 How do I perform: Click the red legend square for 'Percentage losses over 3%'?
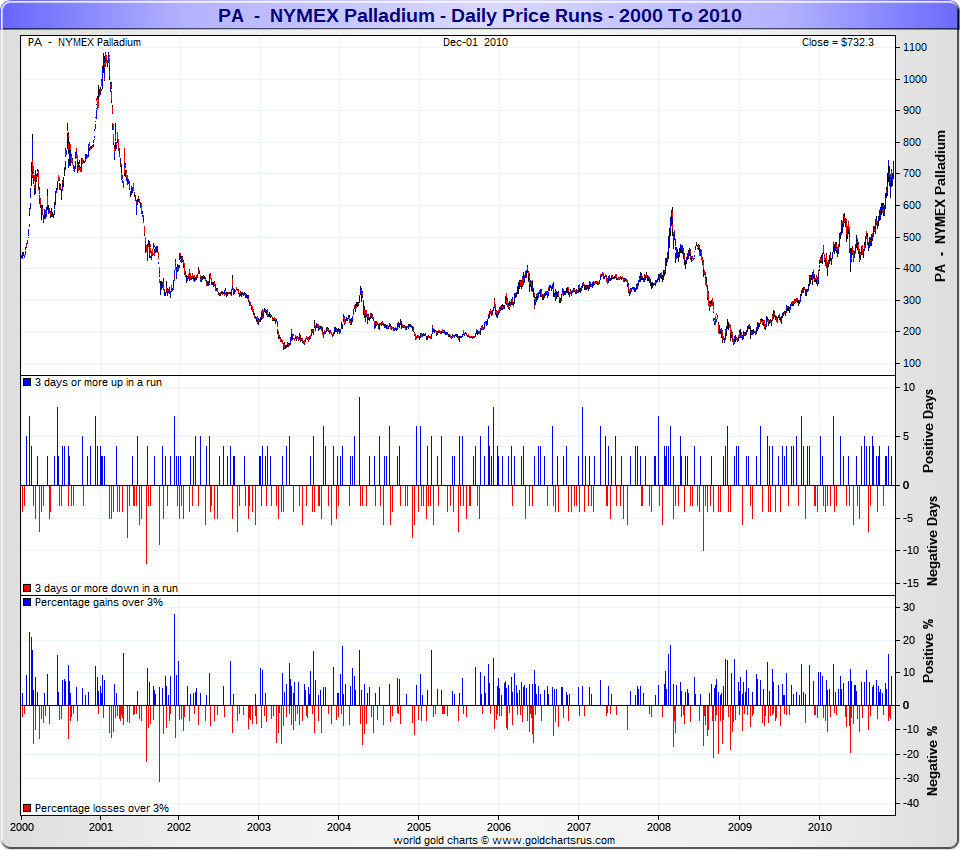pyautogui.click(x=27, y=808)
